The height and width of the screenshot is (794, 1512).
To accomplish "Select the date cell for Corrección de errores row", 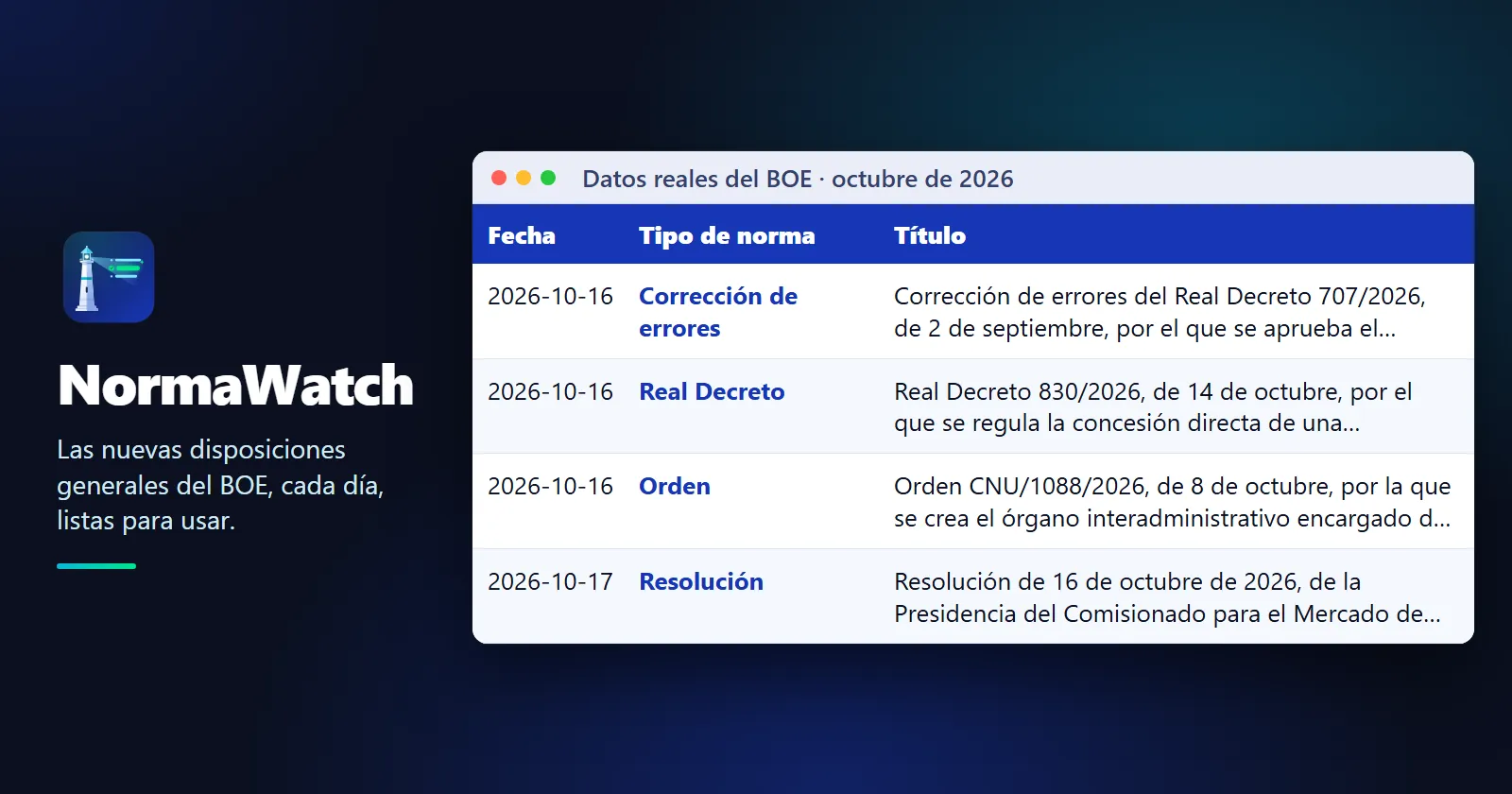I will pyautogui.click(x=550, y=296).
